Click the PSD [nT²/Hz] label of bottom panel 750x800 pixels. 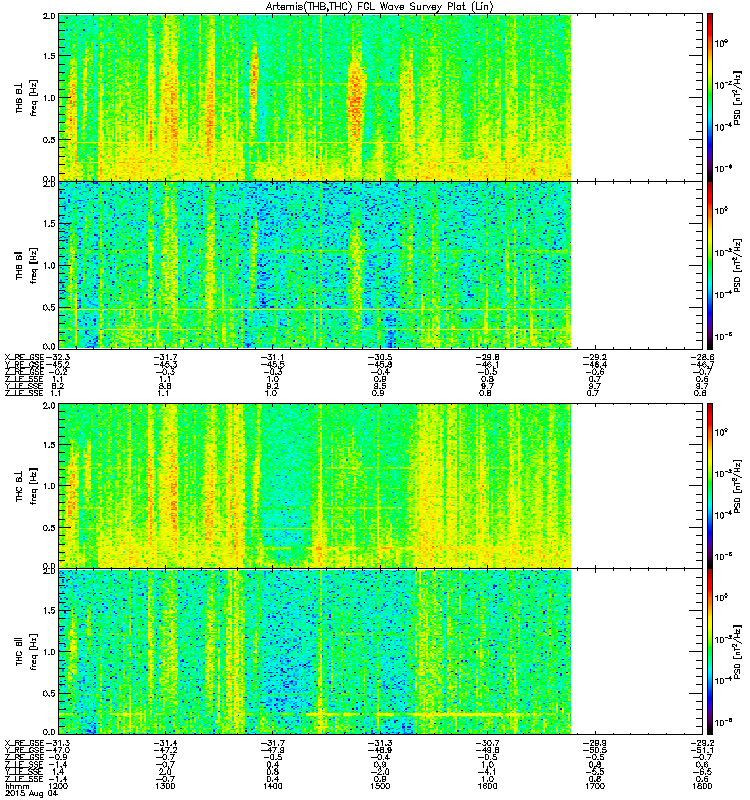click(738, 652)
